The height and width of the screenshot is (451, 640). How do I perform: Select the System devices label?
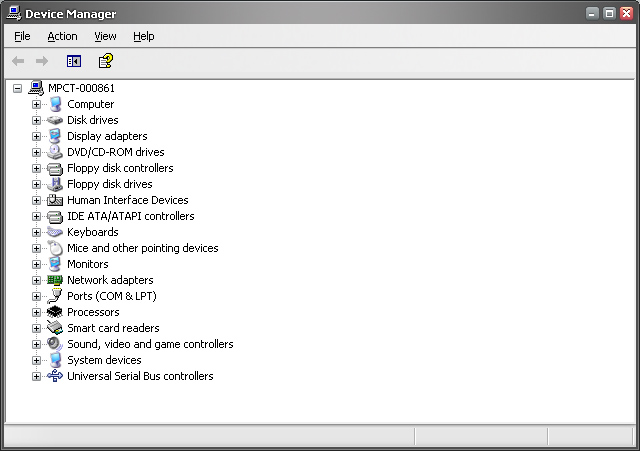(104, 360)
